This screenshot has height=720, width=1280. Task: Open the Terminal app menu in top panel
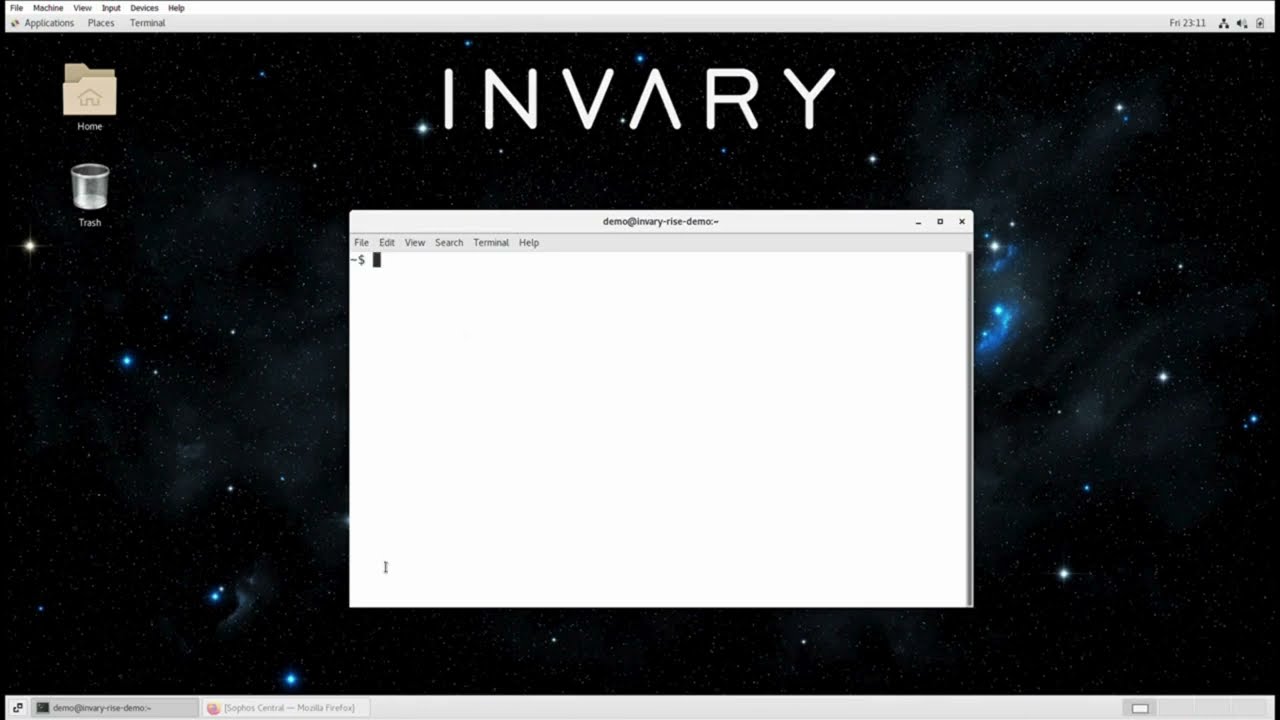pyautogui.click(x=147, y=23)
